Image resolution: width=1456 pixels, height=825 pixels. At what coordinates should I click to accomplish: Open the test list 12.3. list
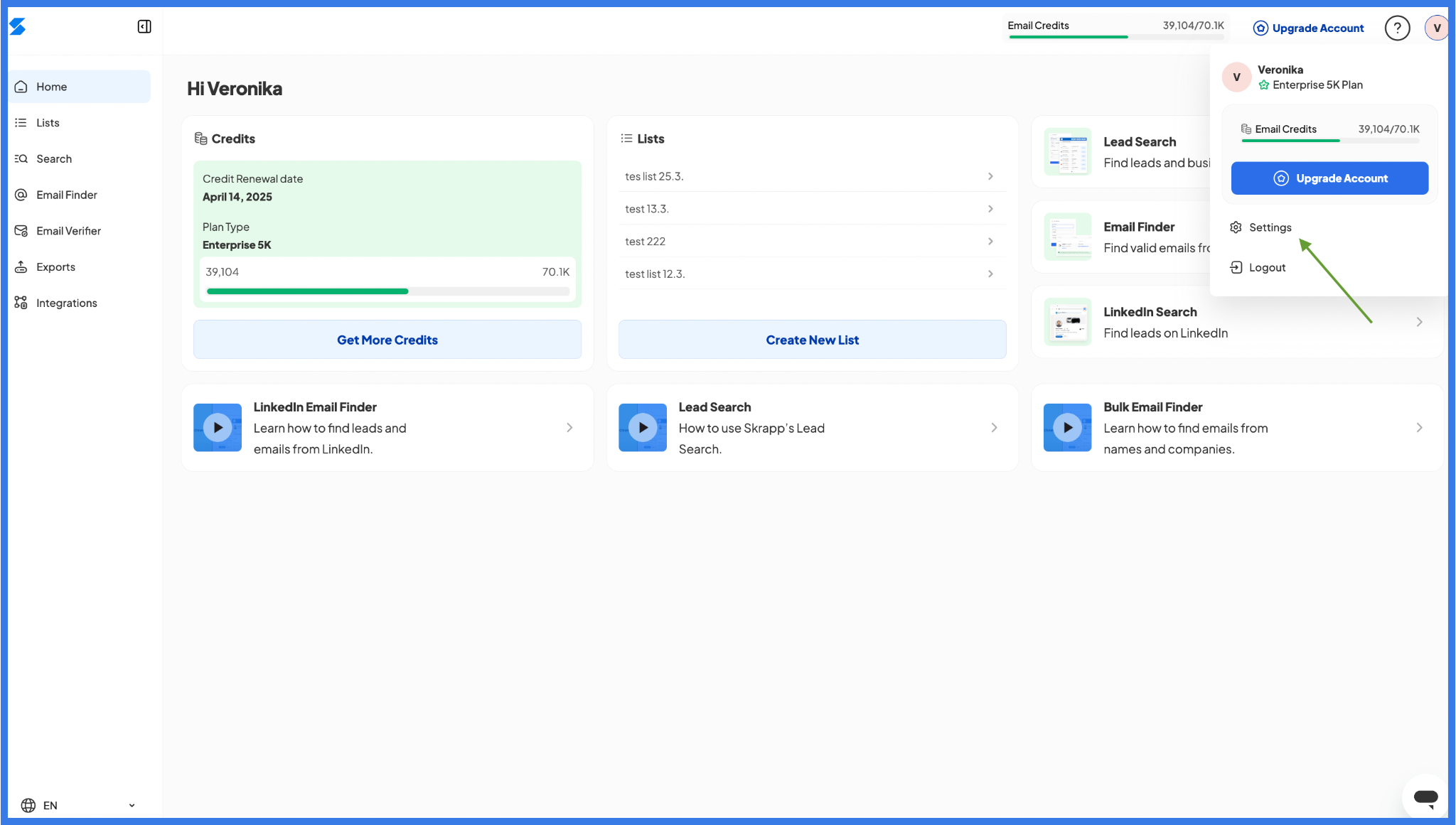pos(812,274)
